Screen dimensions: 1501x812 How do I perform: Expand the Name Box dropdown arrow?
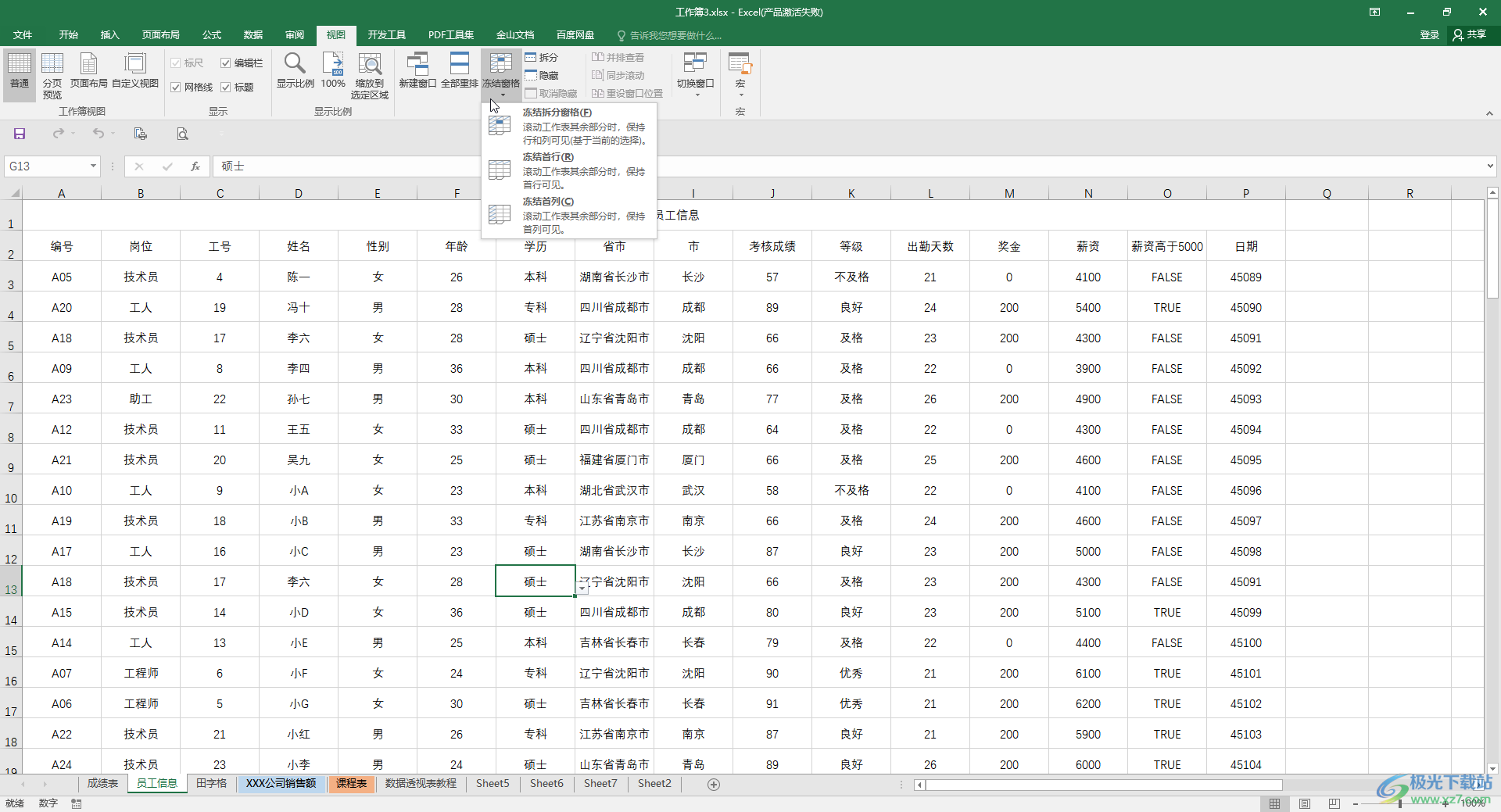pyautogui.click(x=93, y=166)
